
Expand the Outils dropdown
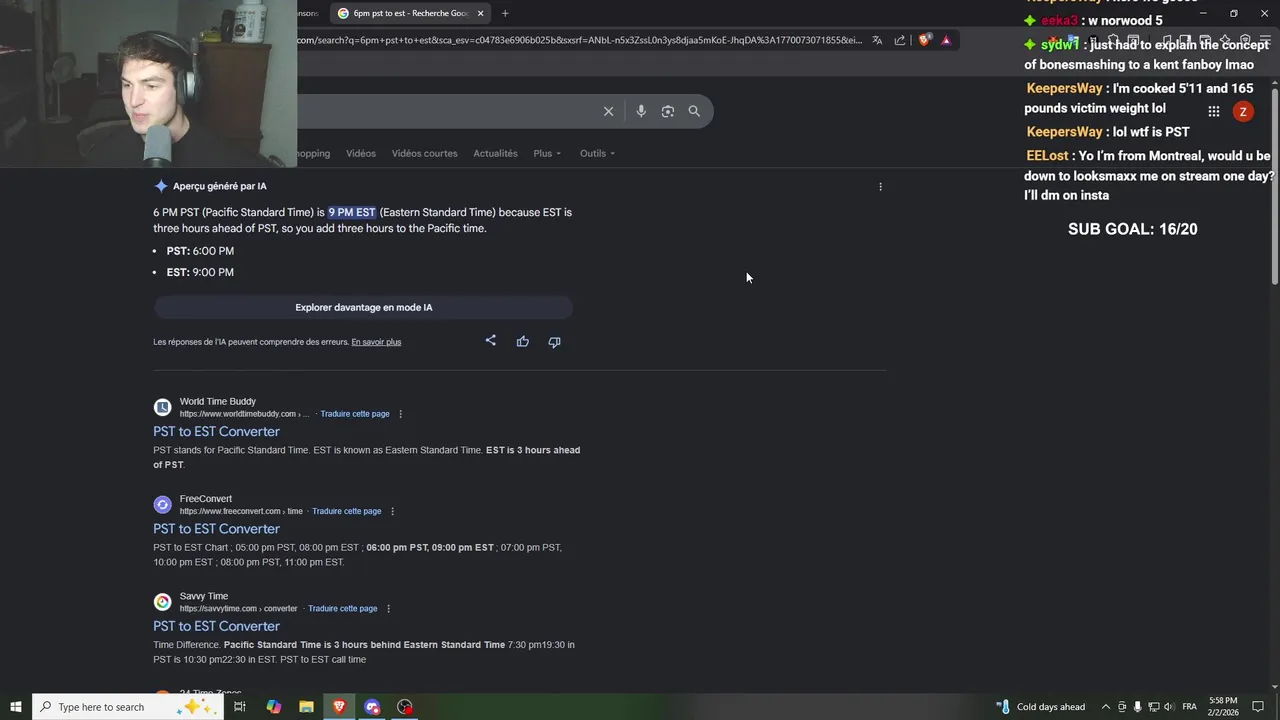pyautogui.click(x=597, y=153)
